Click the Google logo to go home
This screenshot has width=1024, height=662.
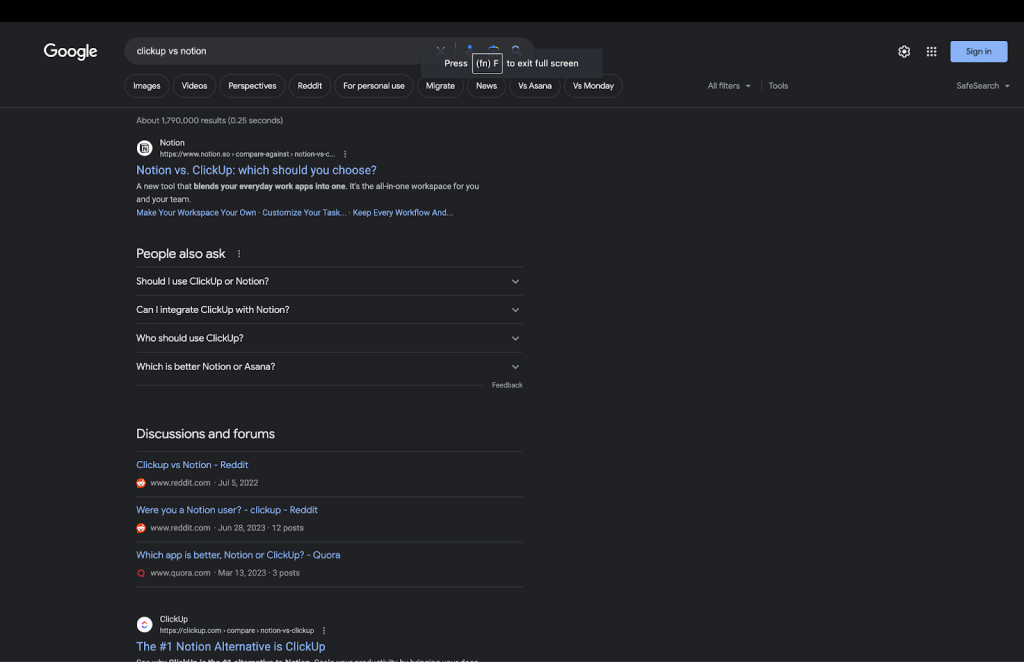[x=70, y=51]
